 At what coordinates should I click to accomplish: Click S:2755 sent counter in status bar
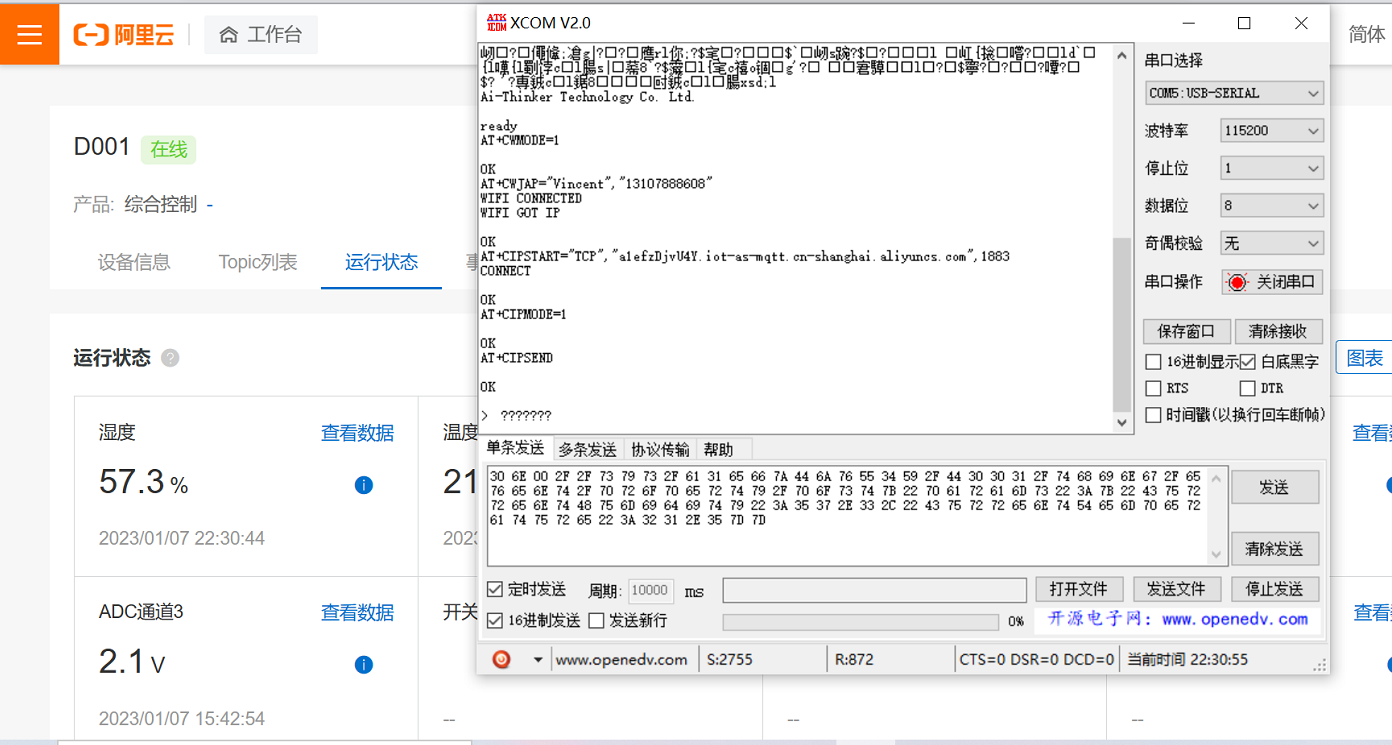pos(729,660)
